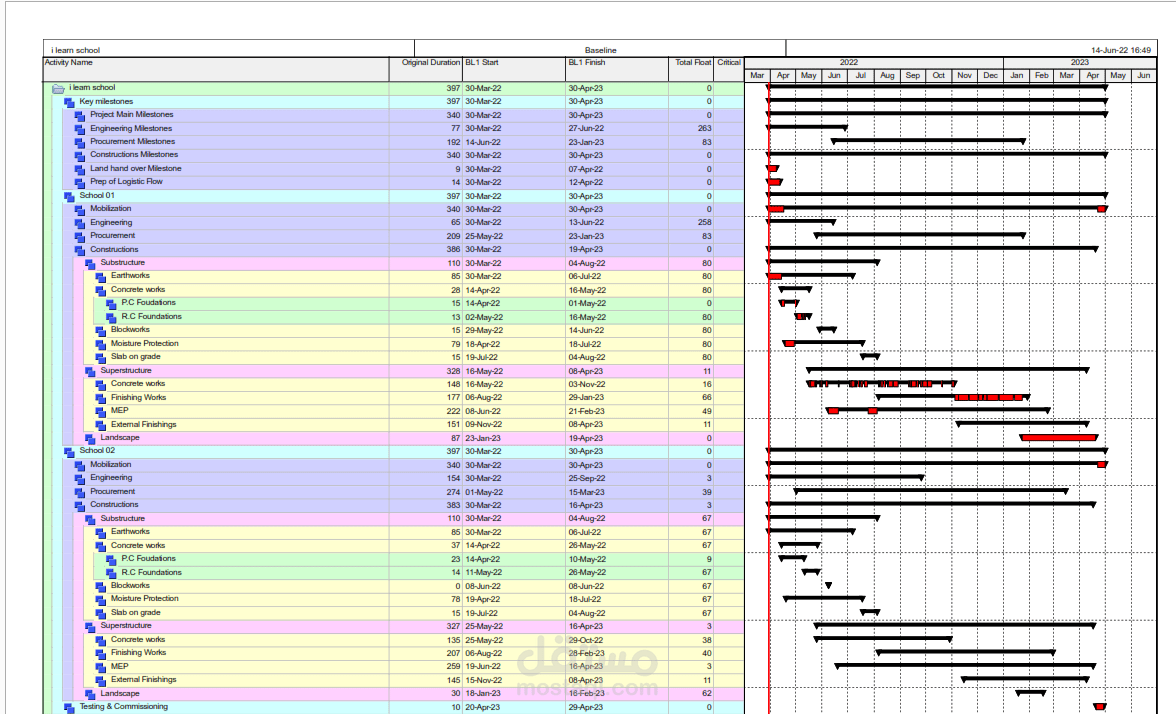The image size is (1176, 714).
Task: Select the icon beside Land hand over Milestone
Action: [x=80, y=170]
